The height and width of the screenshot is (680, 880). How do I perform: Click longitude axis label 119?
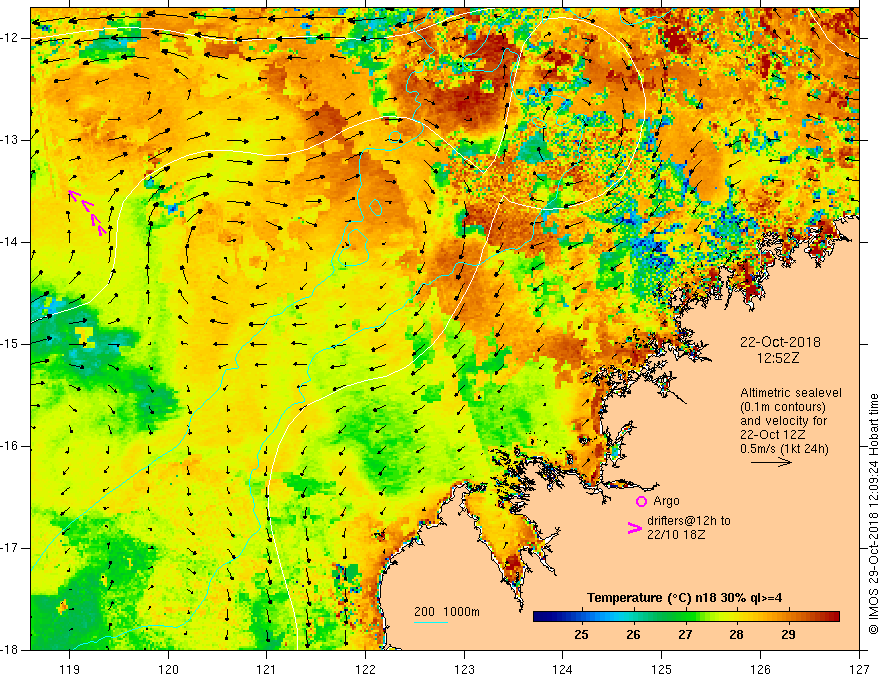click(x=70, y=669)
